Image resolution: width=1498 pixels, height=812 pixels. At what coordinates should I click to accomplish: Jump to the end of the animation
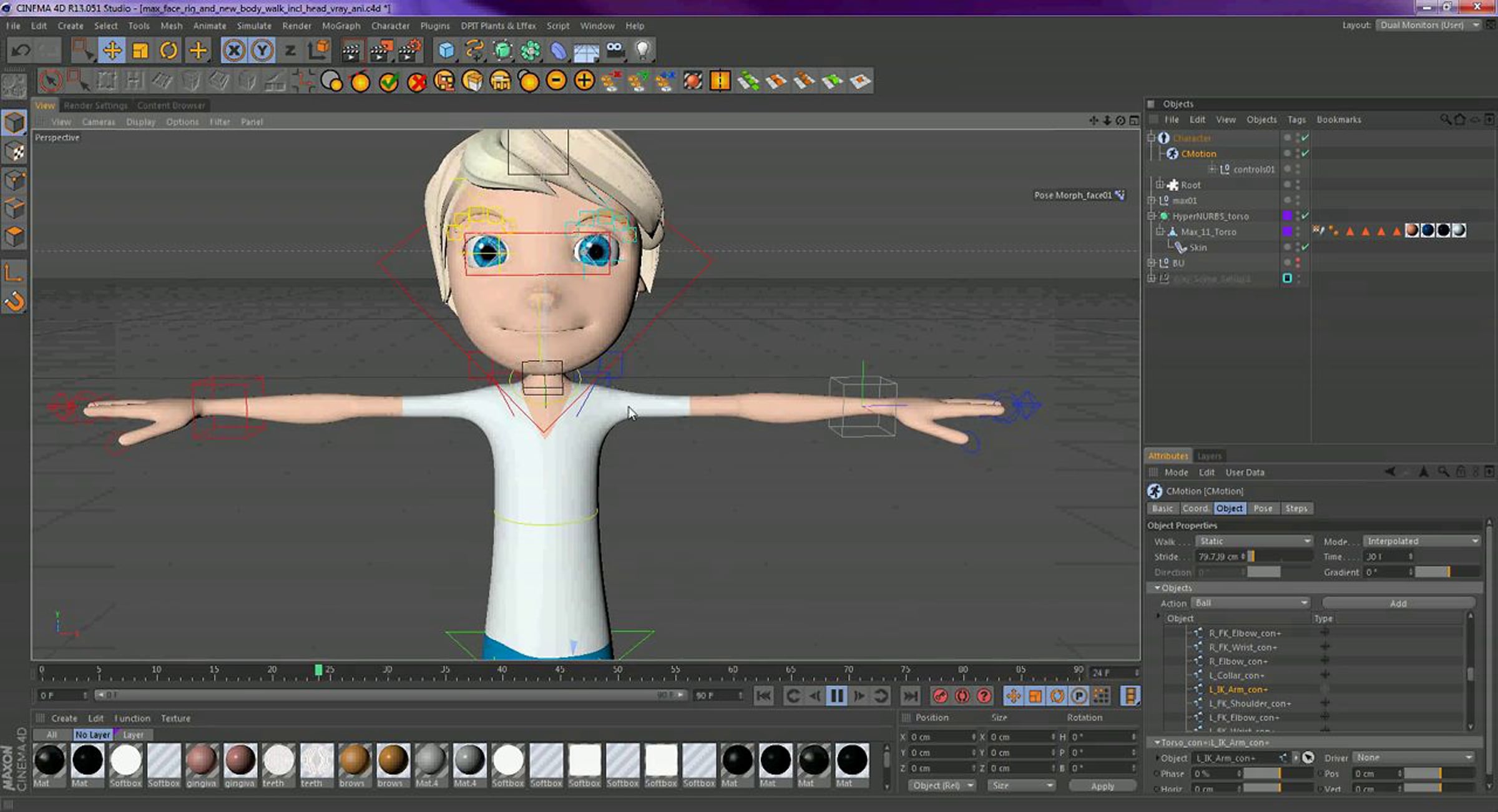[x=911, y=695]
